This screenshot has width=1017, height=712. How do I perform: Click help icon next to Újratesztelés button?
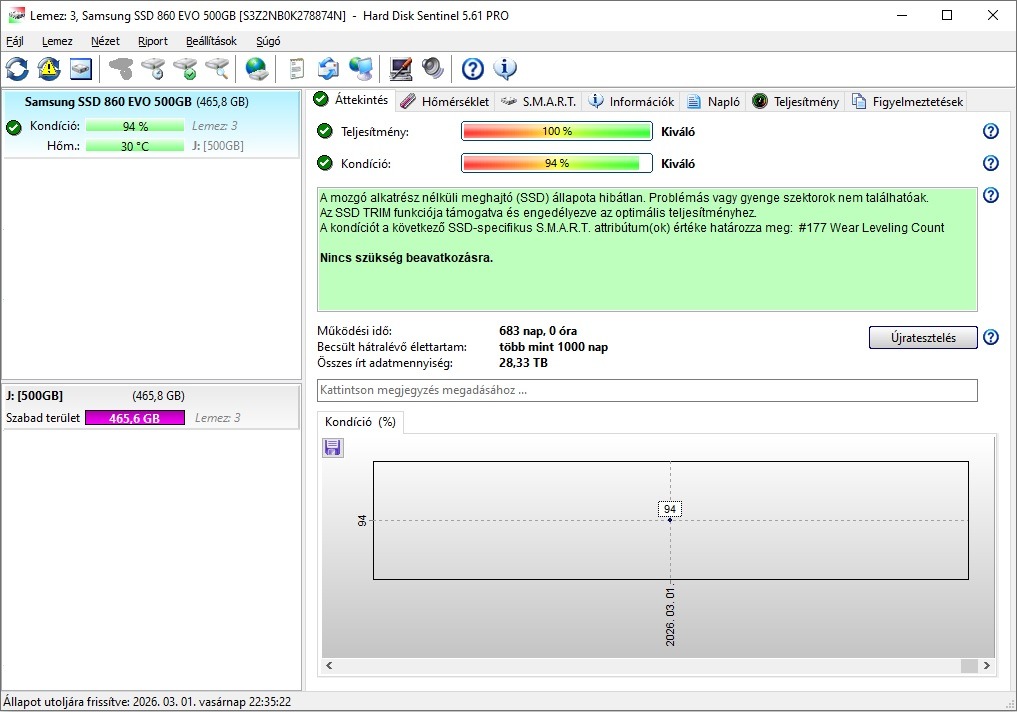[x=990, y=337]
